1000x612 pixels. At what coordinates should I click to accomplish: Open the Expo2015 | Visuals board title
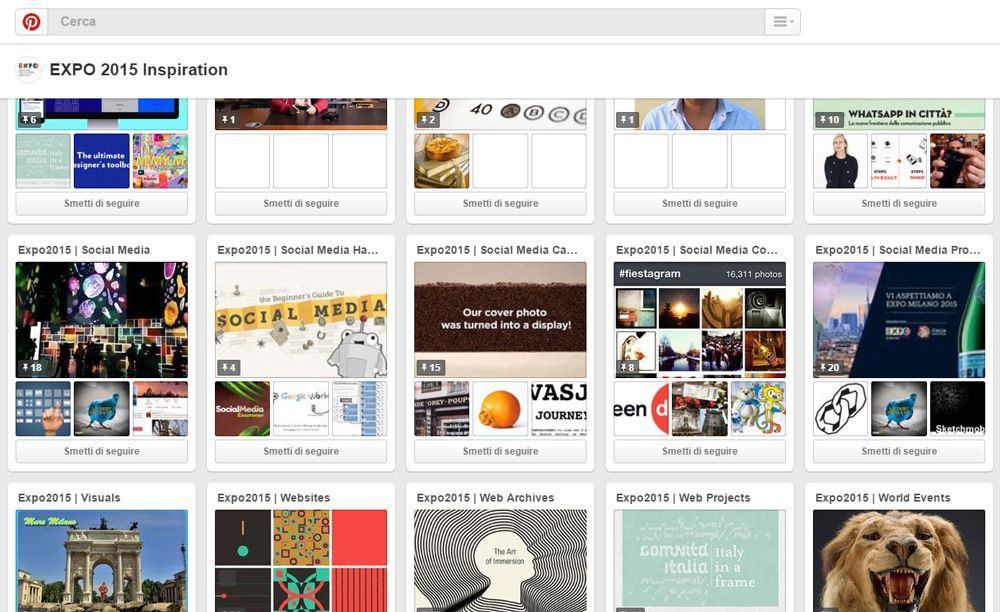click(x=69, y=498)
